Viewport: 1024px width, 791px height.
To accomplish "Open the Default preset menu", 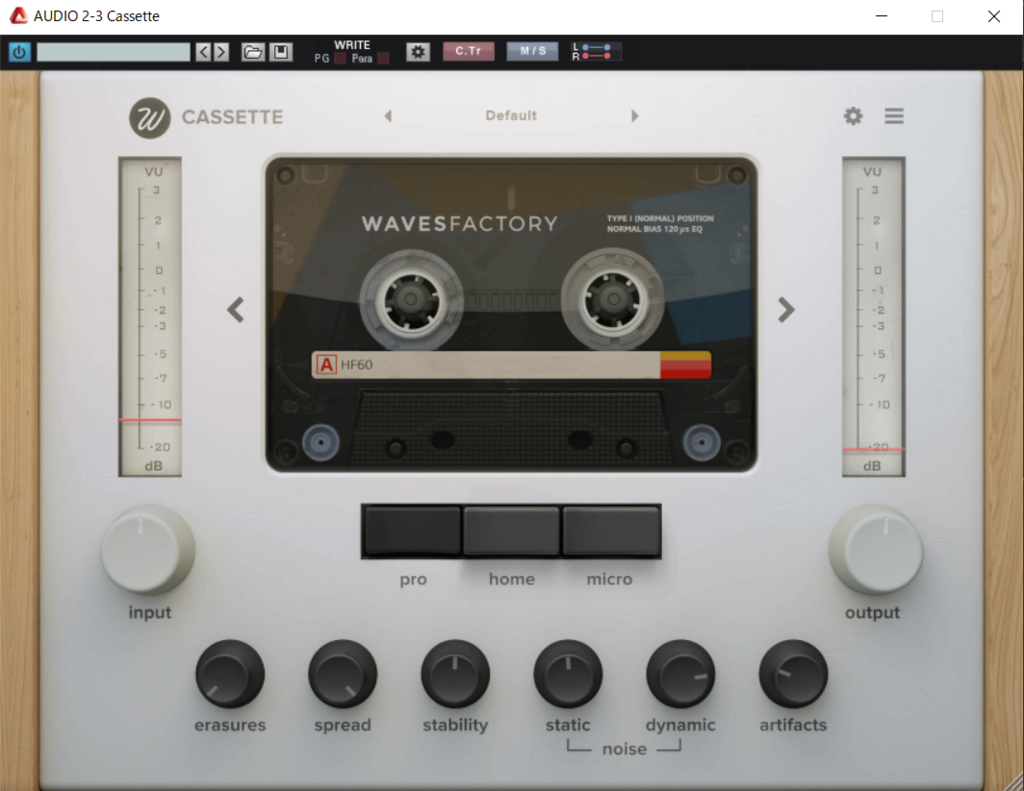I will pyautogui.click(x=511, y=116).
